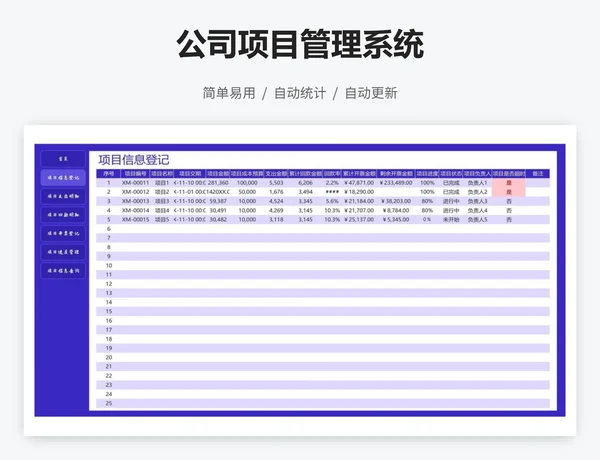This screenshot has height=460, width=600.
Task: Select the 负责人1 cell
Action: point(477,183)
